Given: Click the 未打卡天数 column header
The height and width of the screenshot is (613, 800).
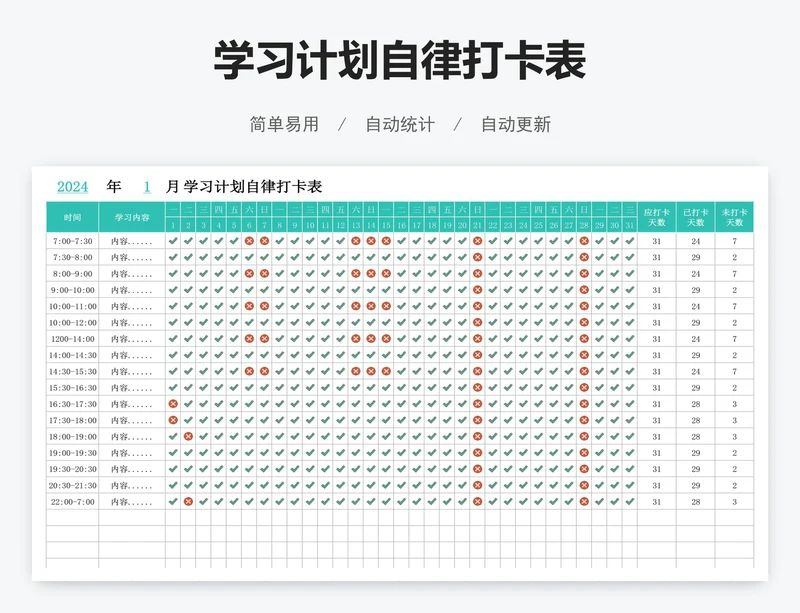Looking at the screenshot, I should click(x=735, y=217).
